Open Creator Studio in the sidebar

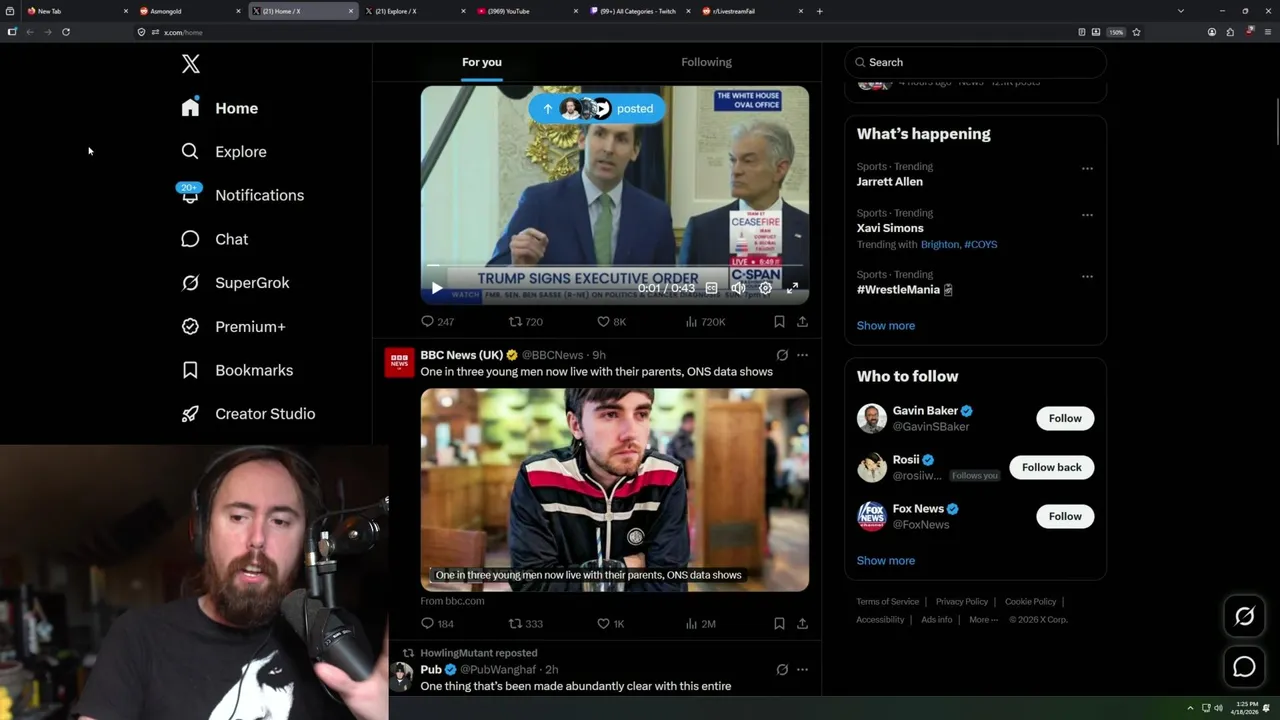tap(248, 414)
